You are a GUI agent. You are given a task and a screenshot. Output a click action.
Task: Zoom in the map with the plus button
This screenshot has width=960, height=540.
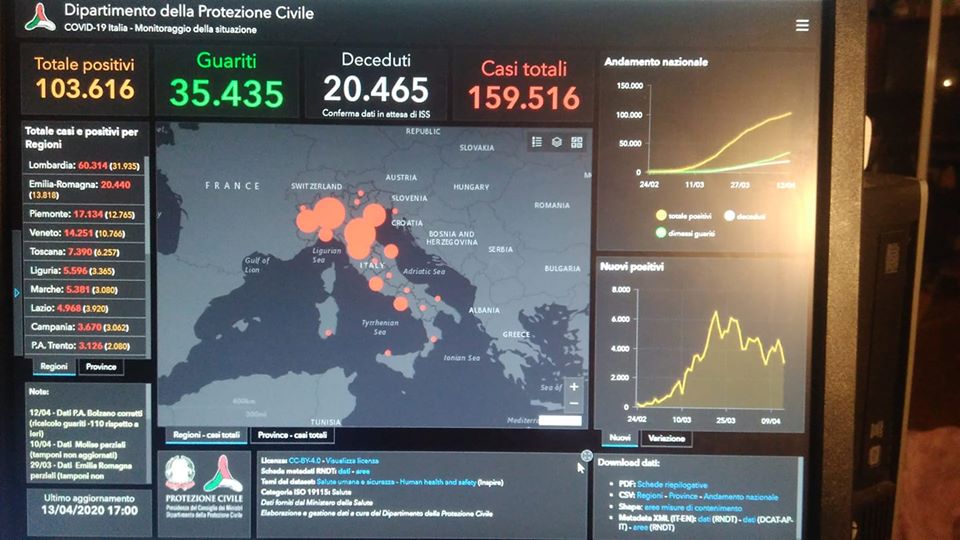pos(574,387)
